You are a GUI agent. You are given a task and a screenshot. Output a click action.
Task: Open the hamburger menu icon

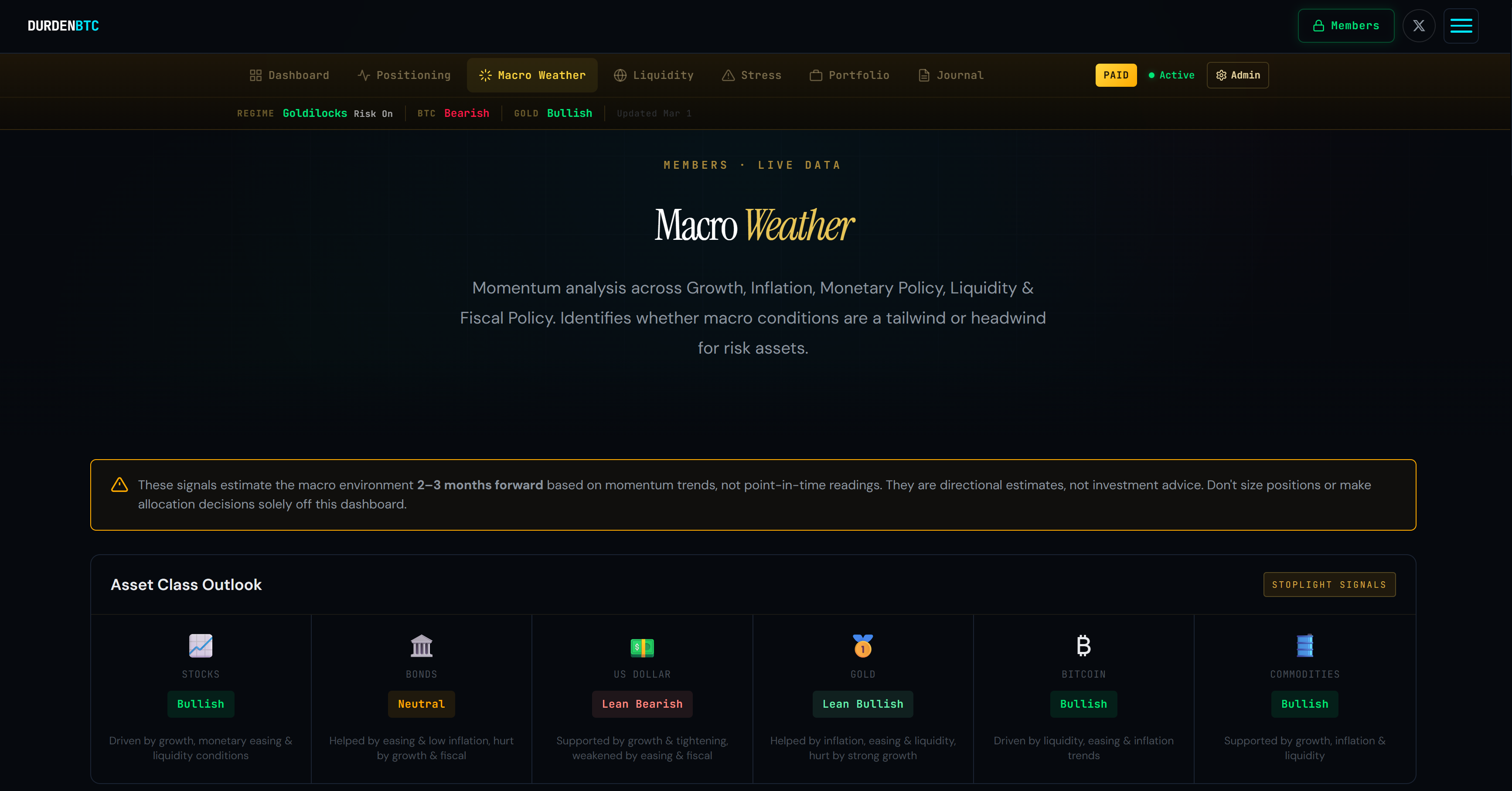click(x=1461, y=26)
